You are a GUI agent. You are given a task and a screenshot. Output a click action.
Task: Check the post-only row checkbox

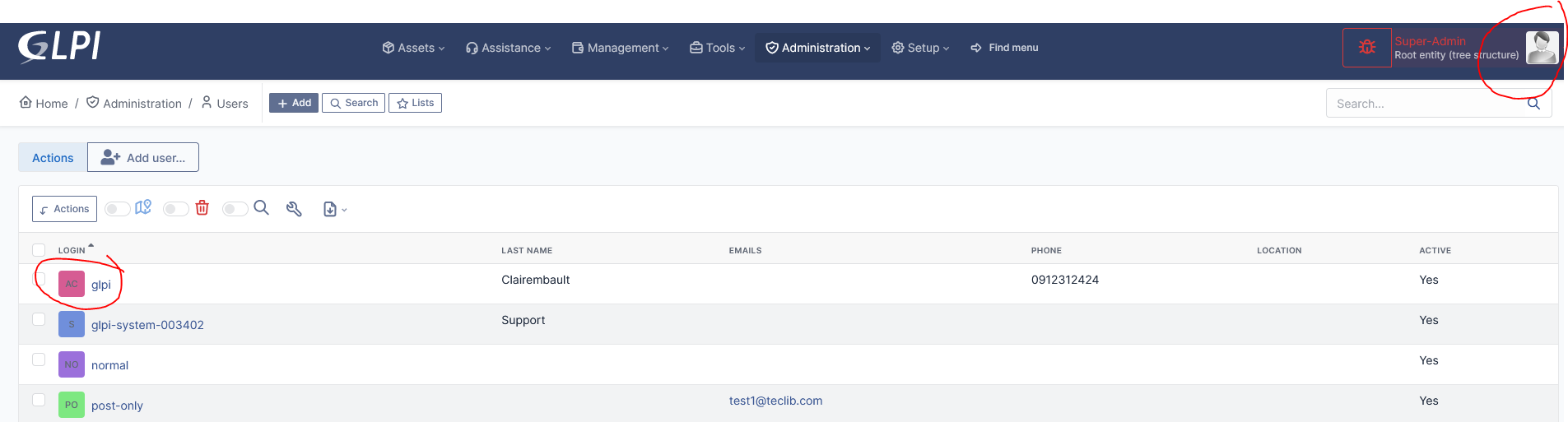(39, 400)
